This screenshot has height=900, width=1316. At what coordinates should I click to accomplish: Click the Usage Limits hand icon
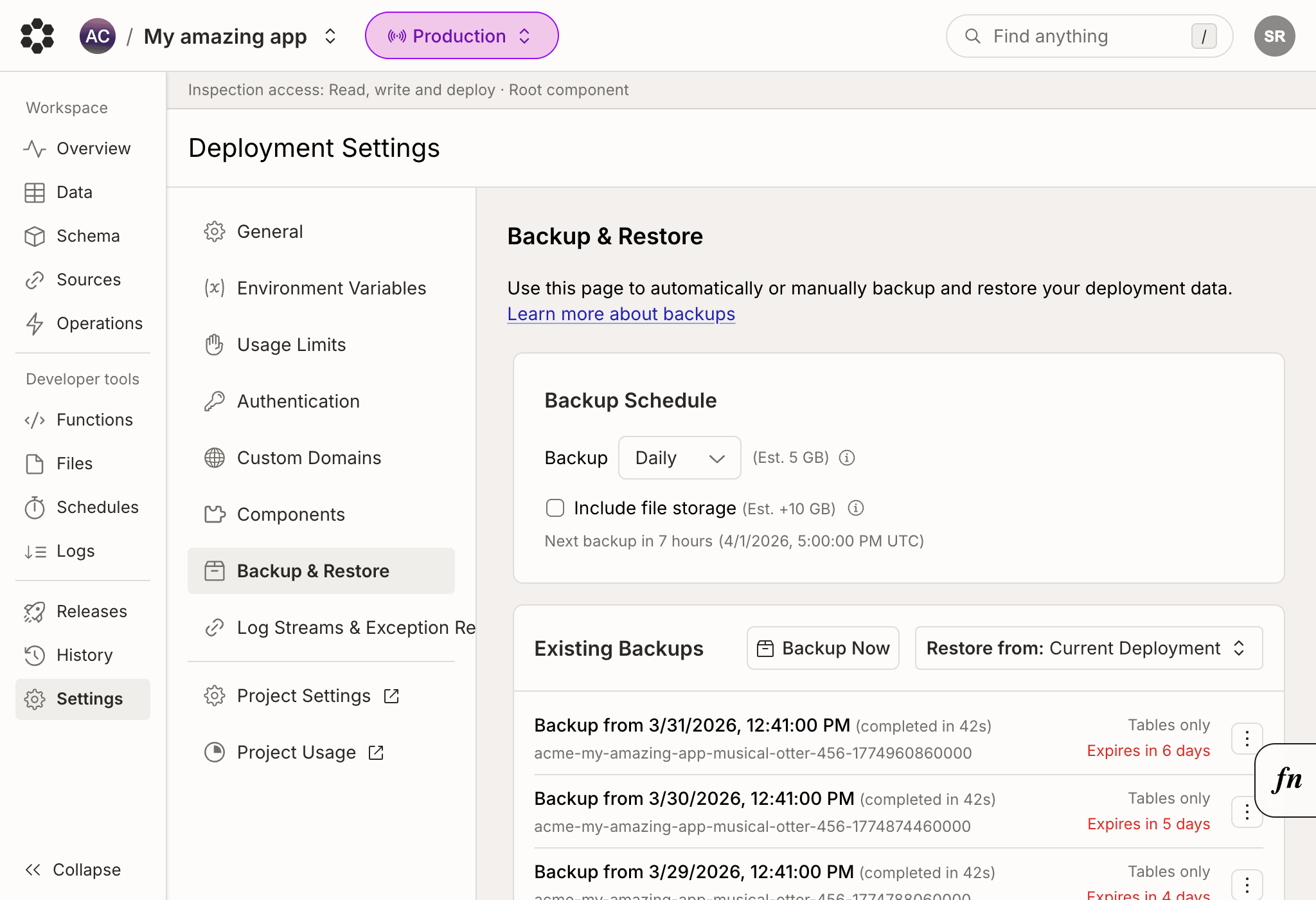pyautogui.click(x=215, y=345)
